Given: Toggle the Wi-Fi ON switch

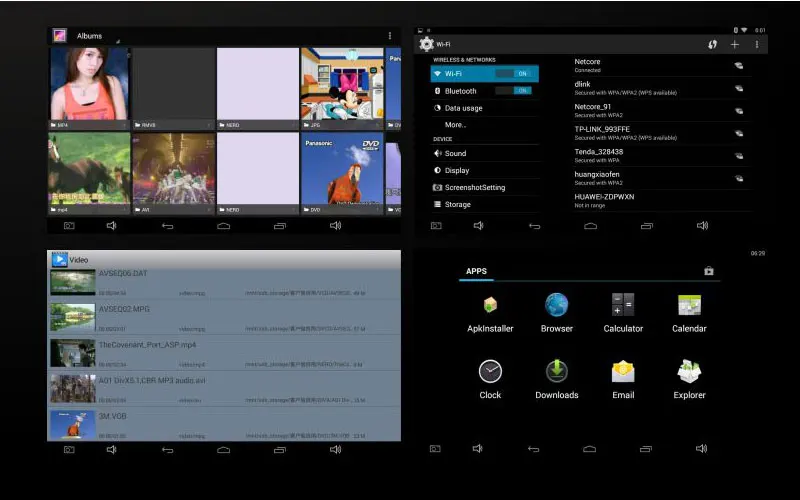Looking at the screenshot, I should coord(513,73).
